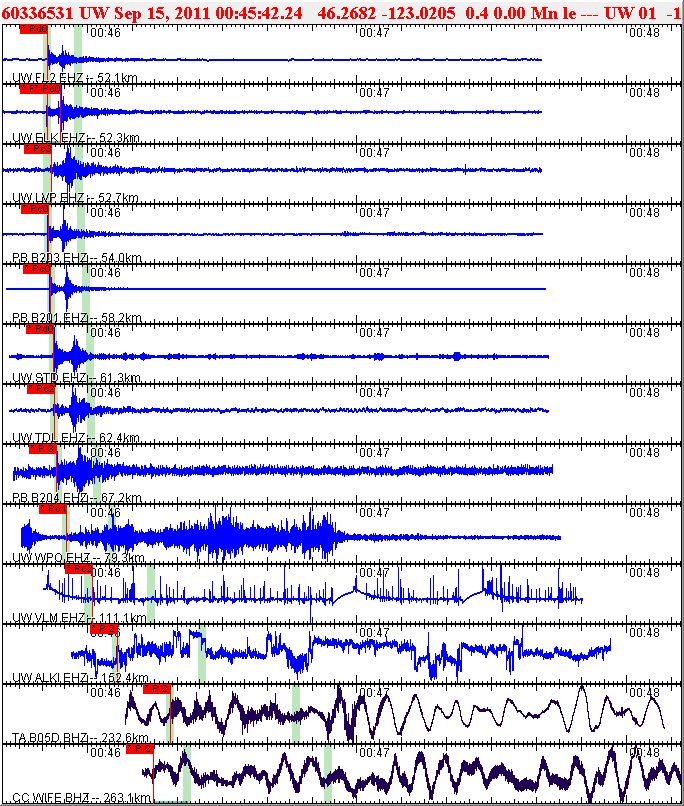Click station label PB B201 EHZ 58.2km
The width and height of the screenshot is (684, 806).
(x=77, y=318)
